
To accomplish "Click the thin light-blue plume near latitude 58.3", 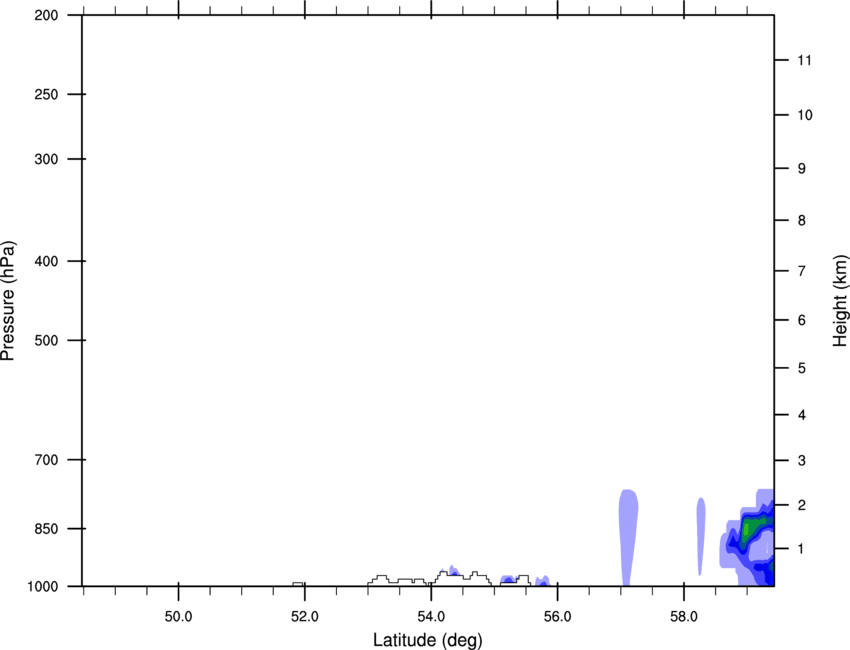I will (x=701, y=536).
